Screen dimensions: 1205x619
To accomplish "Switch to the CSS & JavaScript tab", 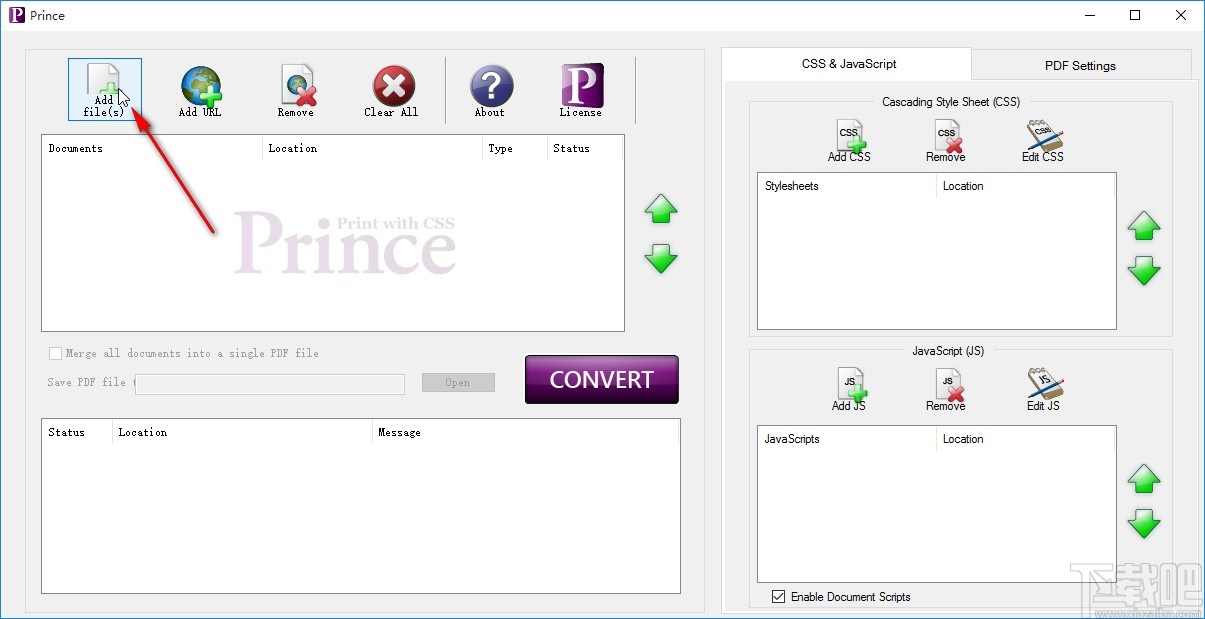I will (848, 64).
